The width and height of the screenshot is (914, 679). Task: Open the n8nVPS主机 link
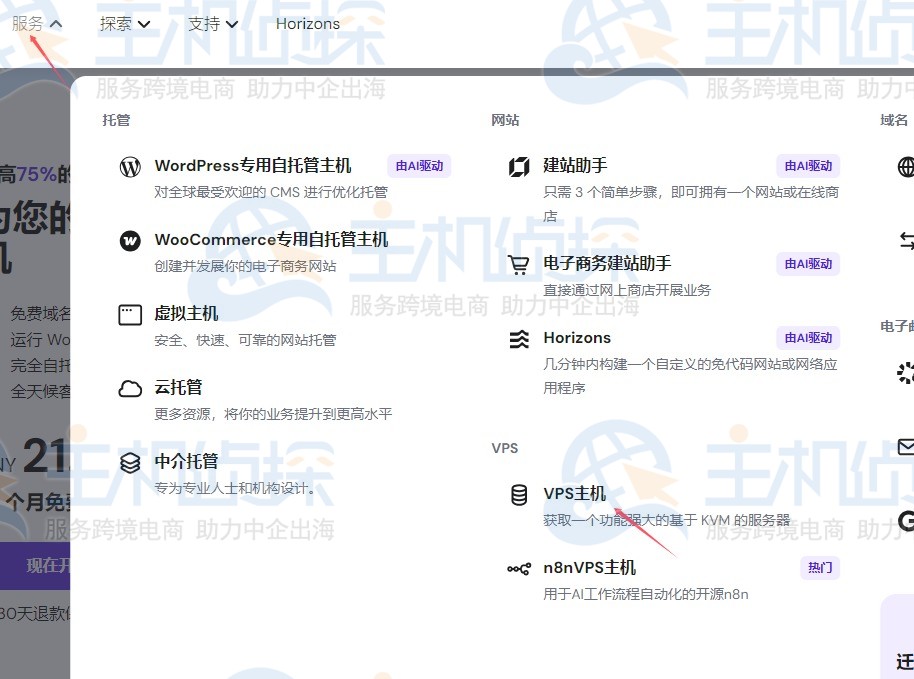pyautogui.click(x=589, y=568)
